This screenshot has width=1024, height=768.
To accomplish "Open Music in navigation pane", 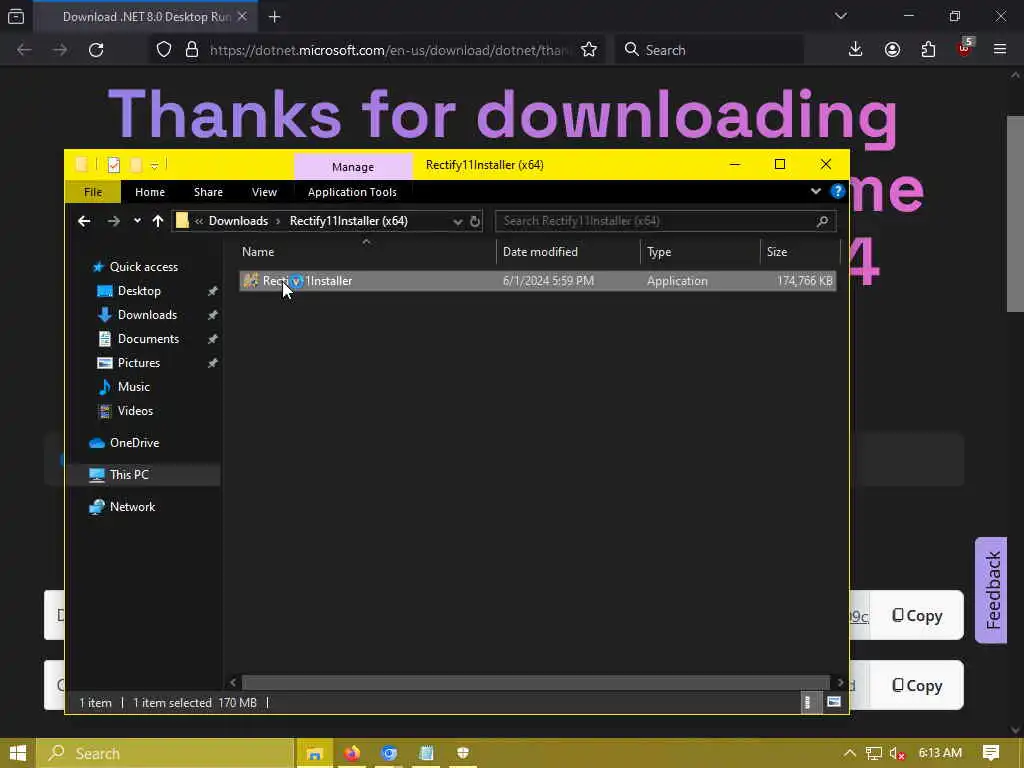I will tap(133, 387).
